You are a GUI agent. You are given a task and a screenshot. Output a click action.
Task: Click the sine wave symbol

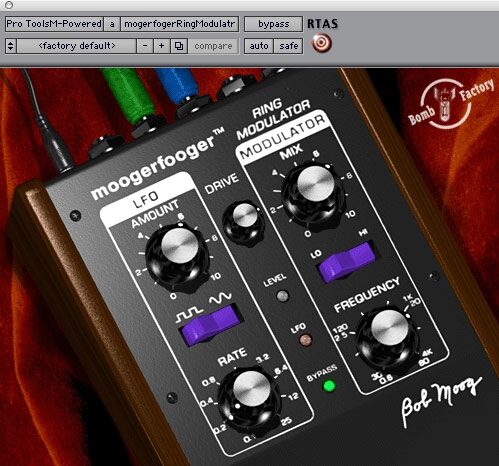220,298
